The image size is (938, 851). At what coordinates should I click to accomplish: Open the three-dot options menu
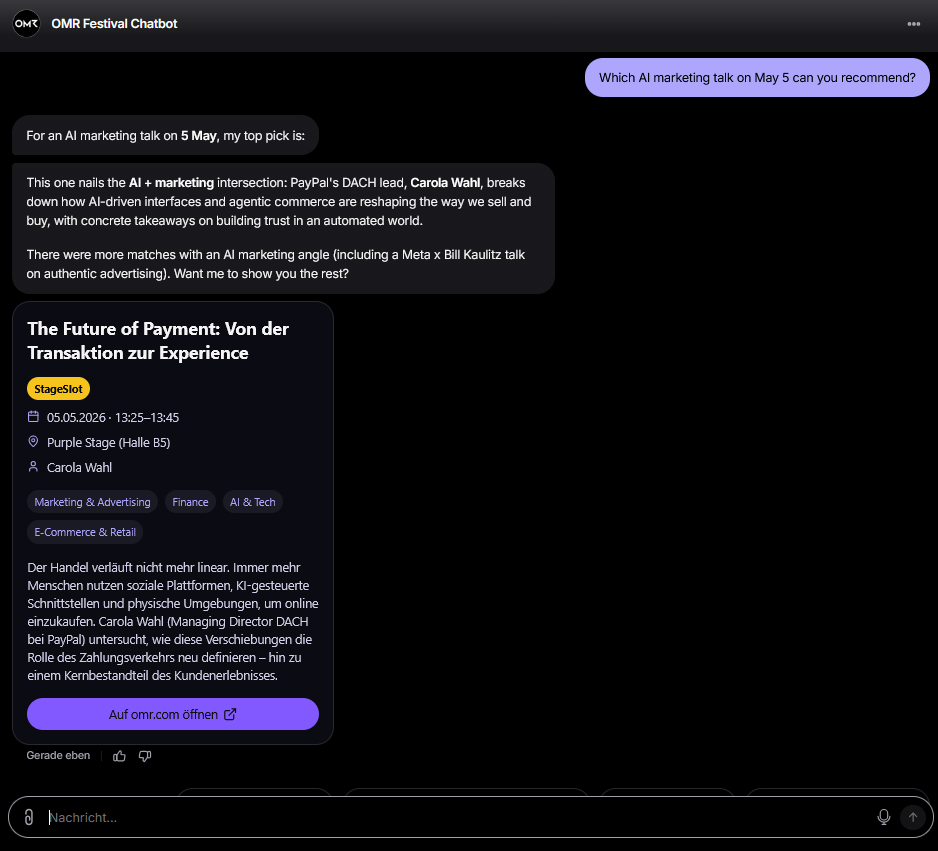click(x=913, y=24)
